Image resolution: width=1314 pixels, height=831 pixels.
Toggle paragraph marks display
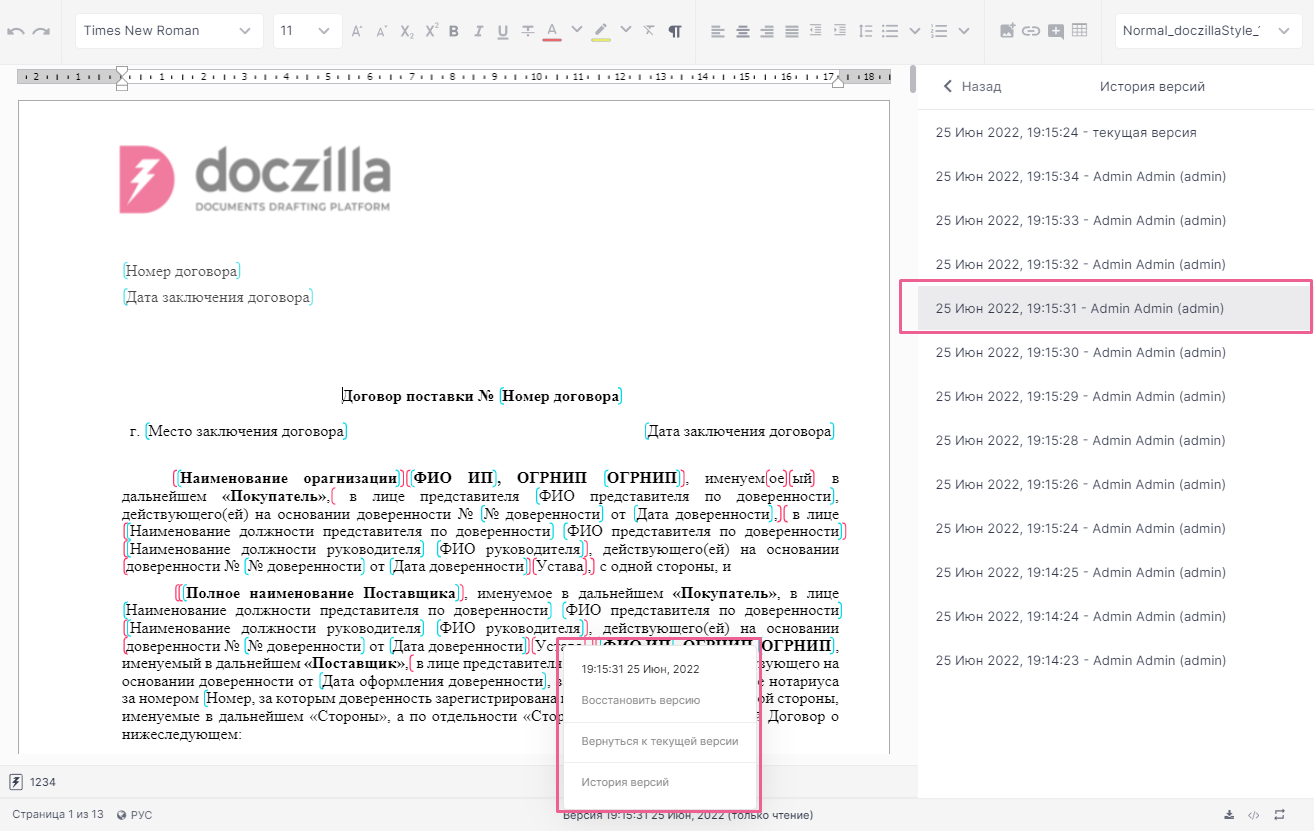pyautogui.click(x=675, y=31)
